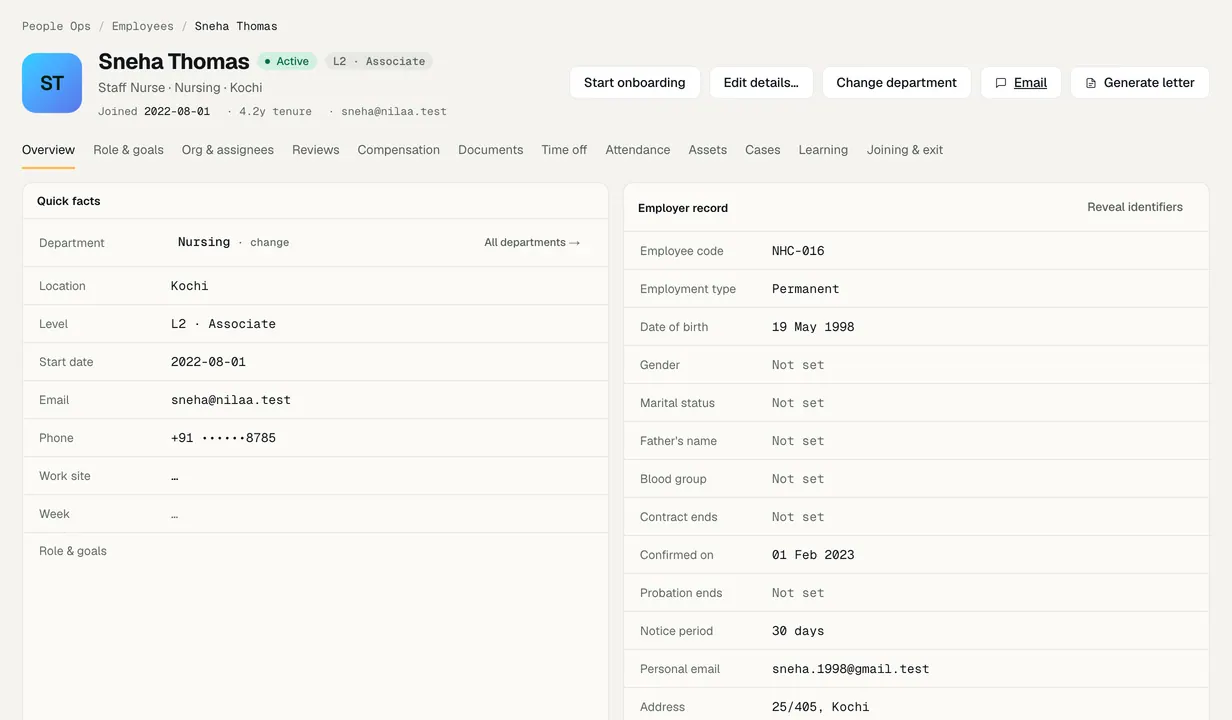This screenshot has height=720, width=1232.
Task: Open the Documents tab
Action: click(491, 150)
